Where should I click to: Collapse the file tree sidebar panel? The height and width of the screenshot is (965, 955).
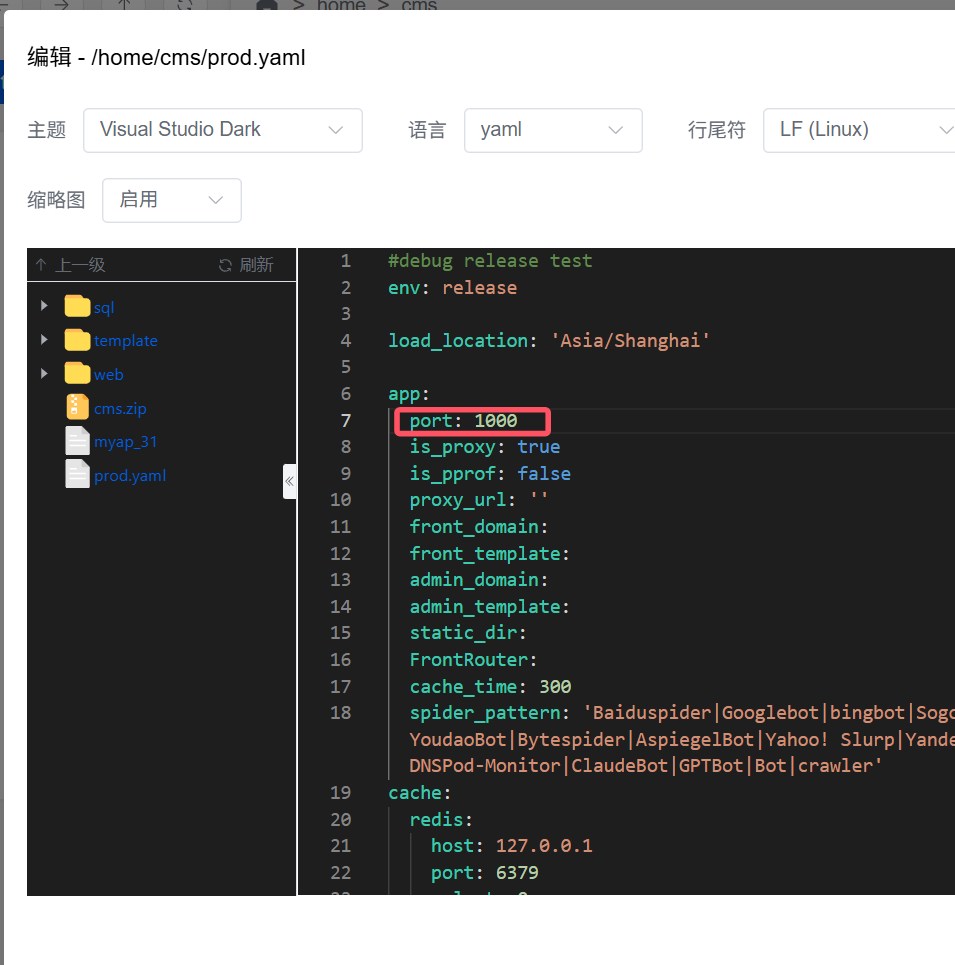tap(289, 481)
